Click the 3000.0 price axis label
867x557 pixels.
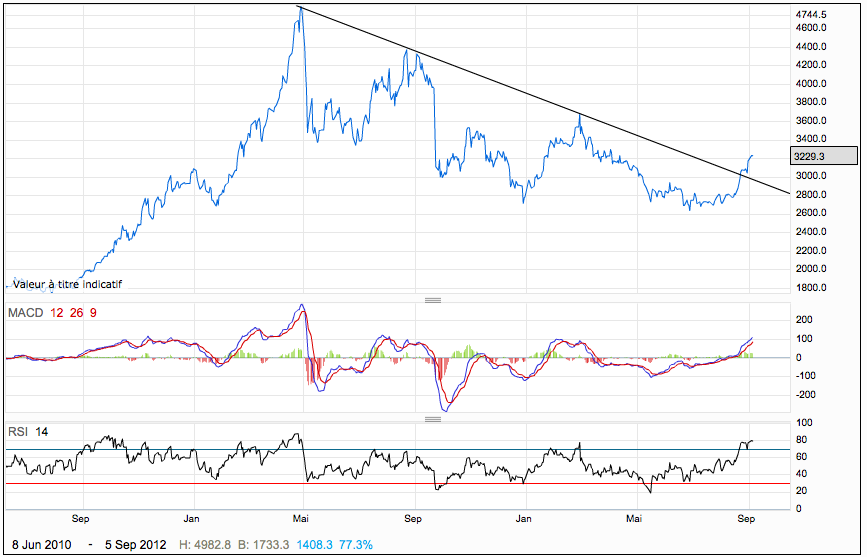click(x=811, y=176)
